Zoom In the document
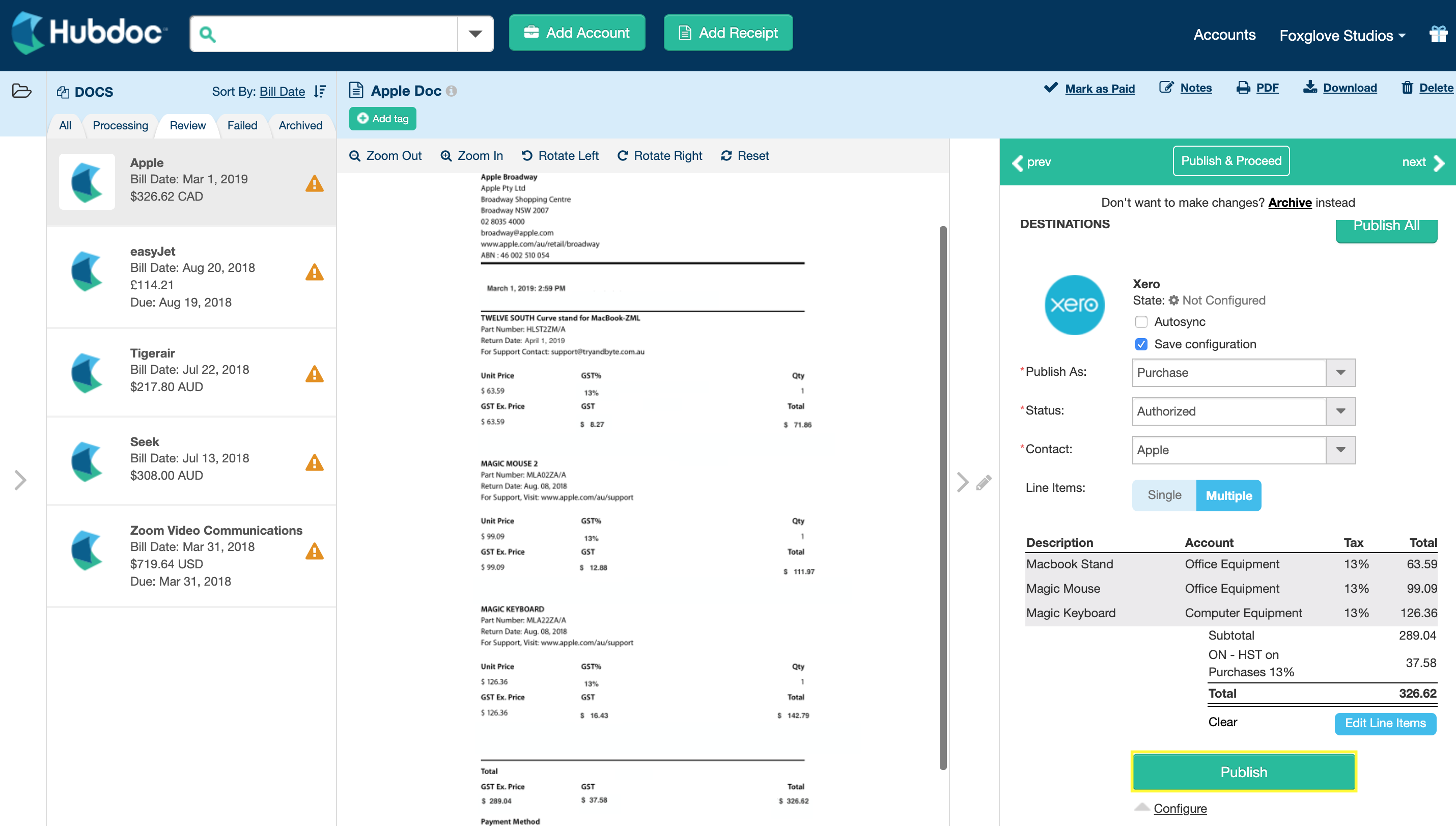This screenshot has height=826, width=1456. (x=472, y=155)
